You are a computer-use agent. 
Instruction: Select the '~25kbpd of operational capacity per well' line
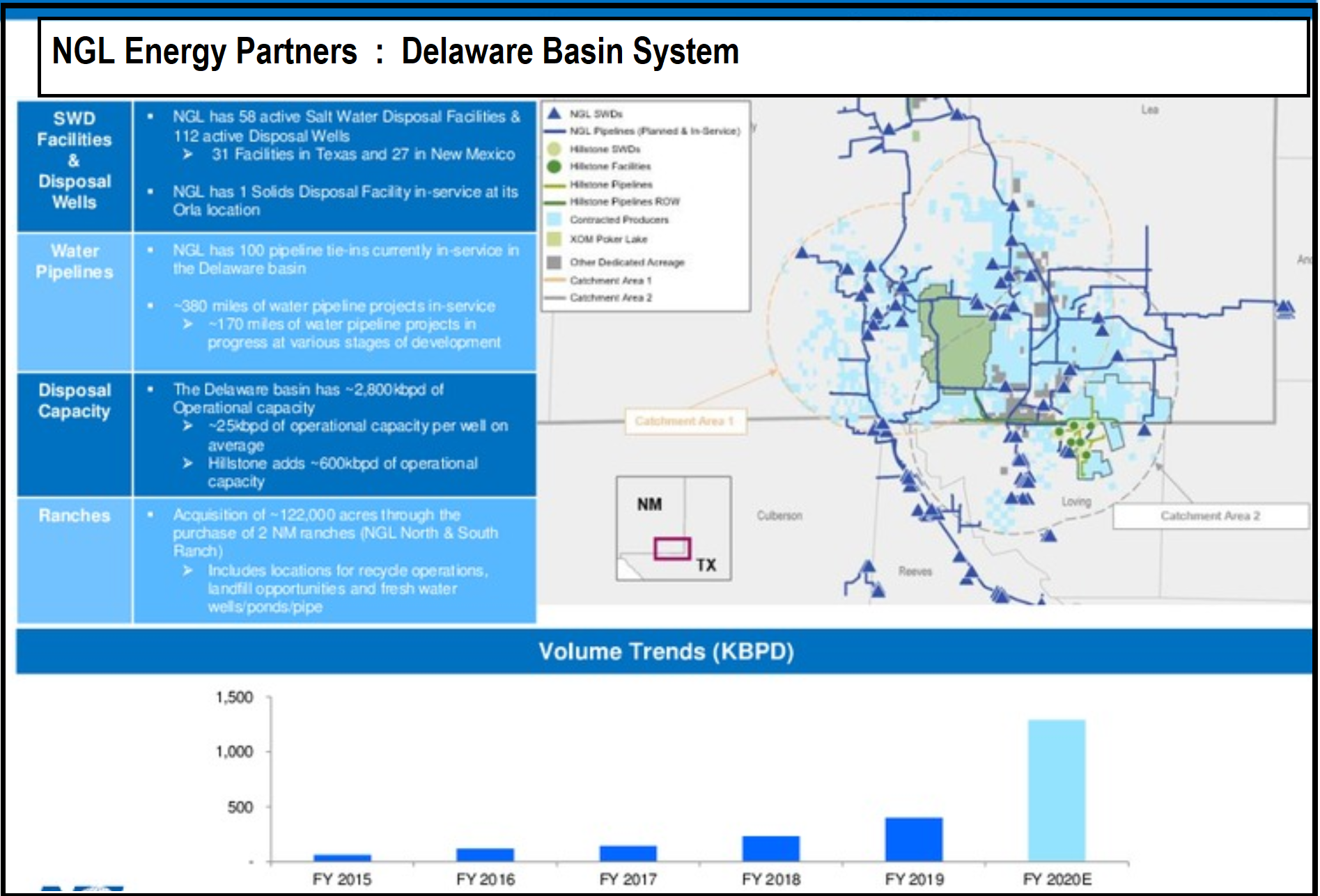pos(357,435)
